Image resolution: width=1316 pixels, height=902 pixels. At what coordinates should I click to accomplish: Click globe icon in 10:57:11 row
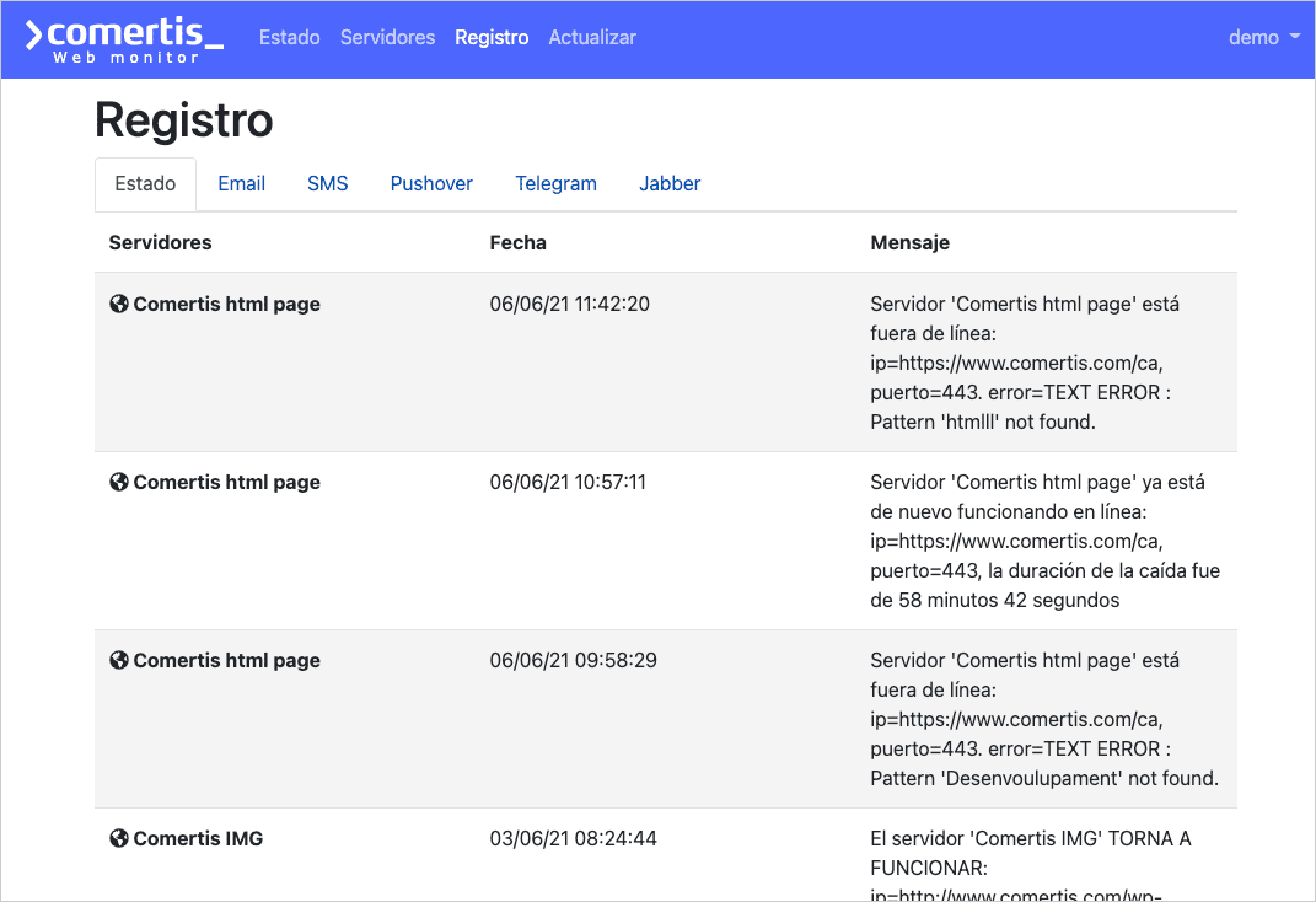[119, 482]
